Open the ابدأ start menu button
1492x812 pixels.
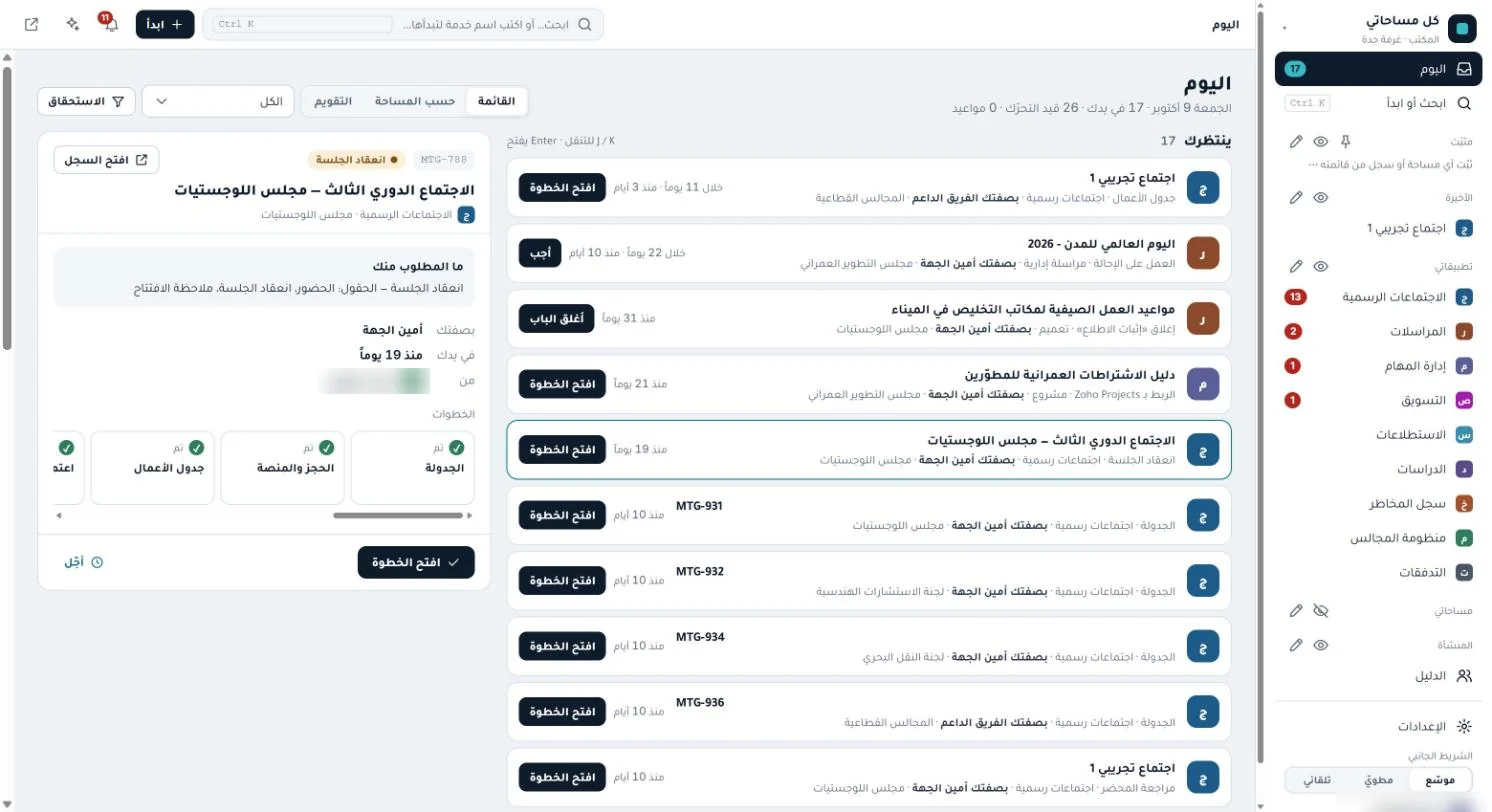165,24
